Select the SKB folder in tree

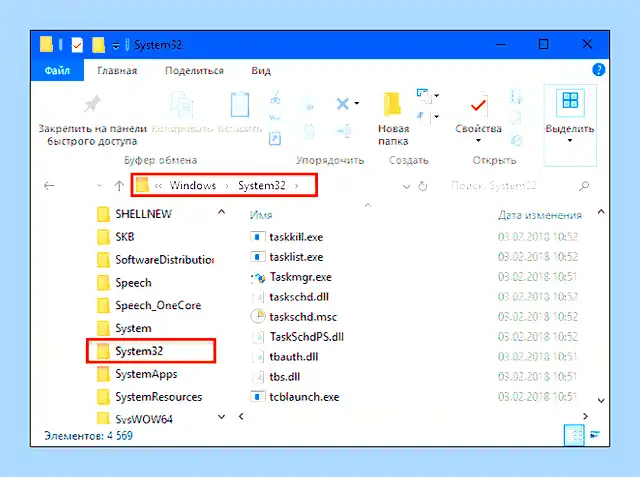click(116, 237)
